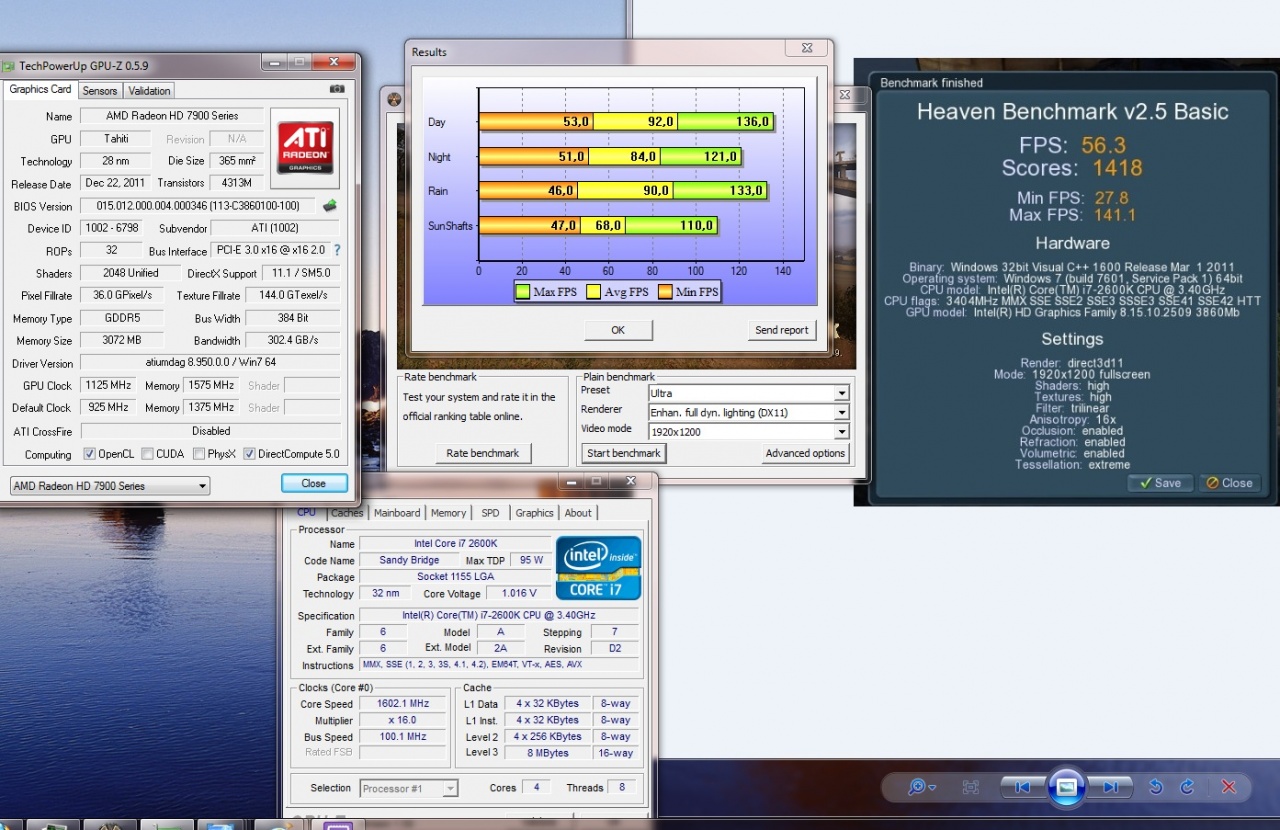Open the AMD Radeon HD 7900 Series dropdown
This screenshot has width=1280, height=830.
[x=109, y=486]
